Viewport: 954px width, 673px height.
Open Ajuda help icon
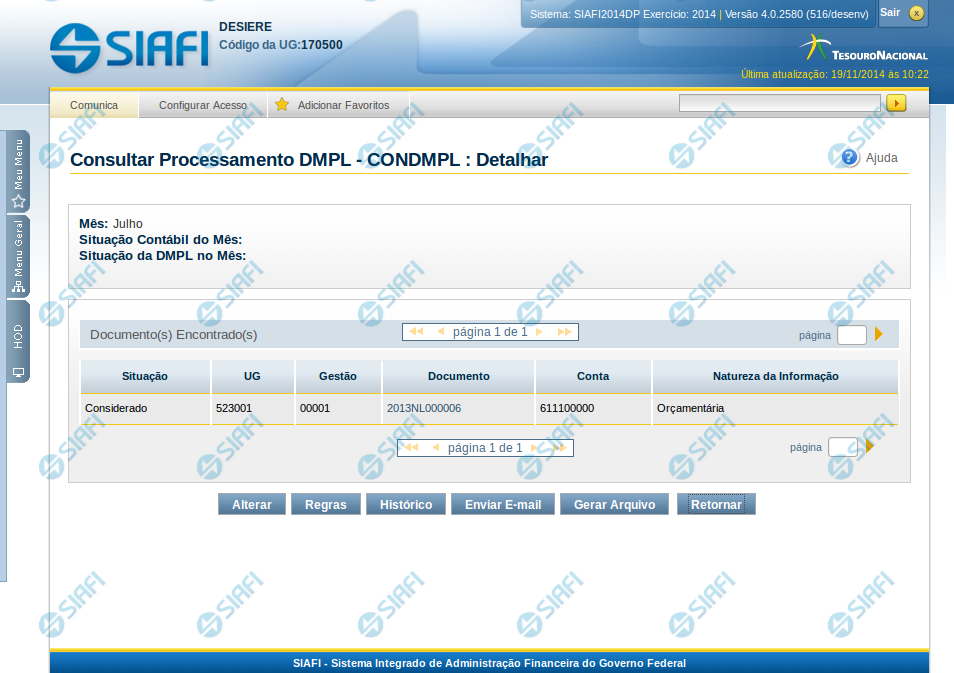(x=850, y=157)
